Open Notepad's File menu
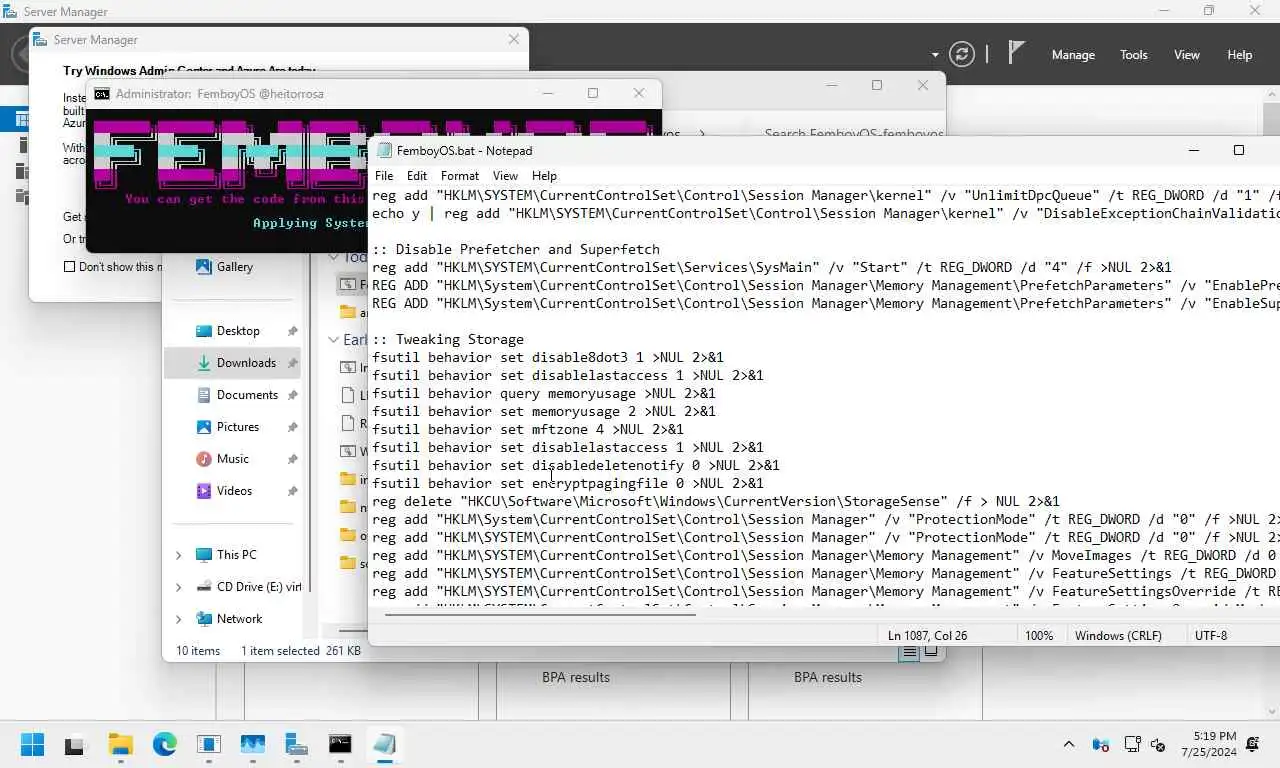This screenshot has height=768, width=1280. 384,176
